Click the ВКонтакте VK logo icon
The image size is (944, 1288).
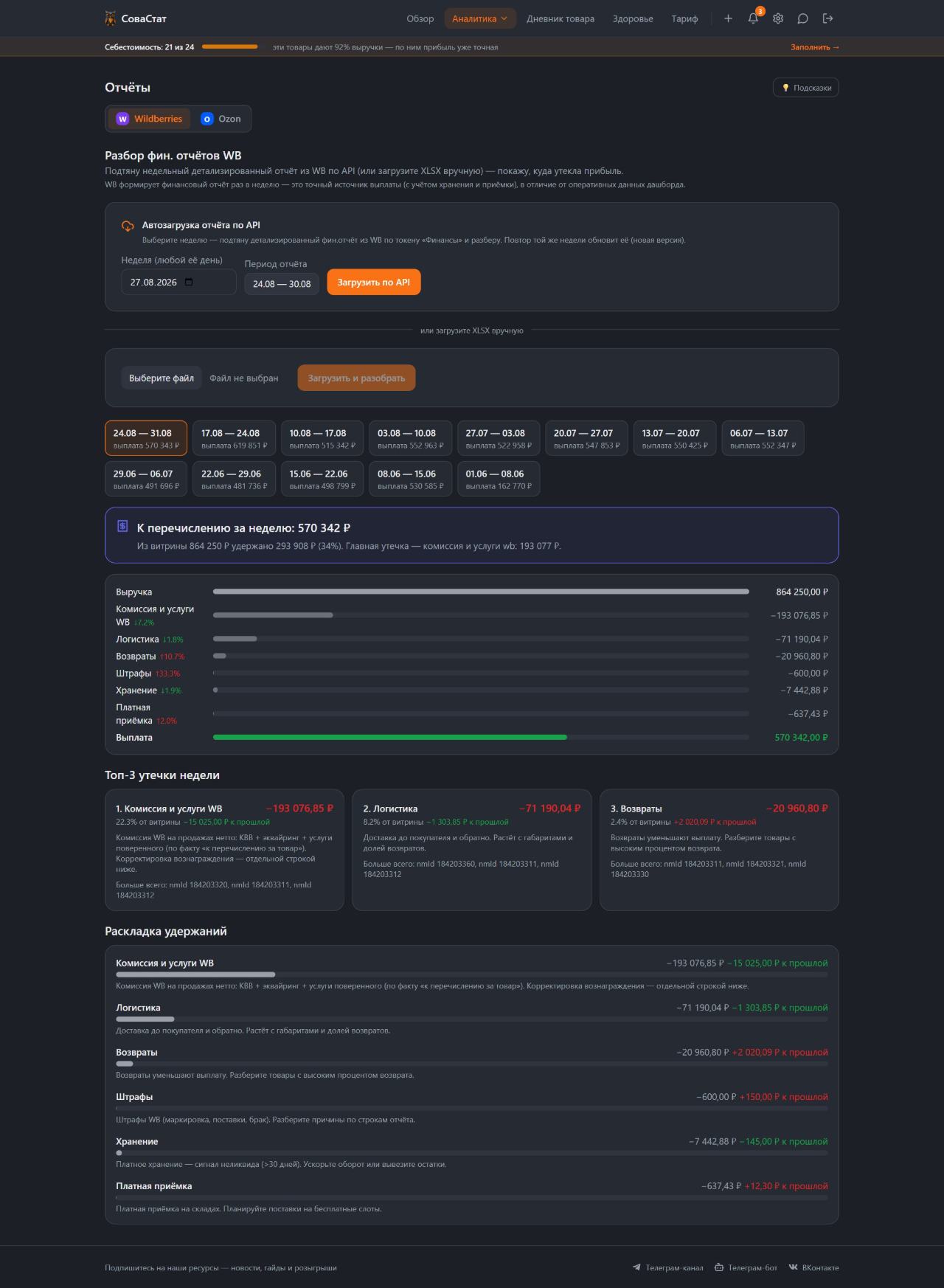pyautogui.click(x=794, y=1267)
